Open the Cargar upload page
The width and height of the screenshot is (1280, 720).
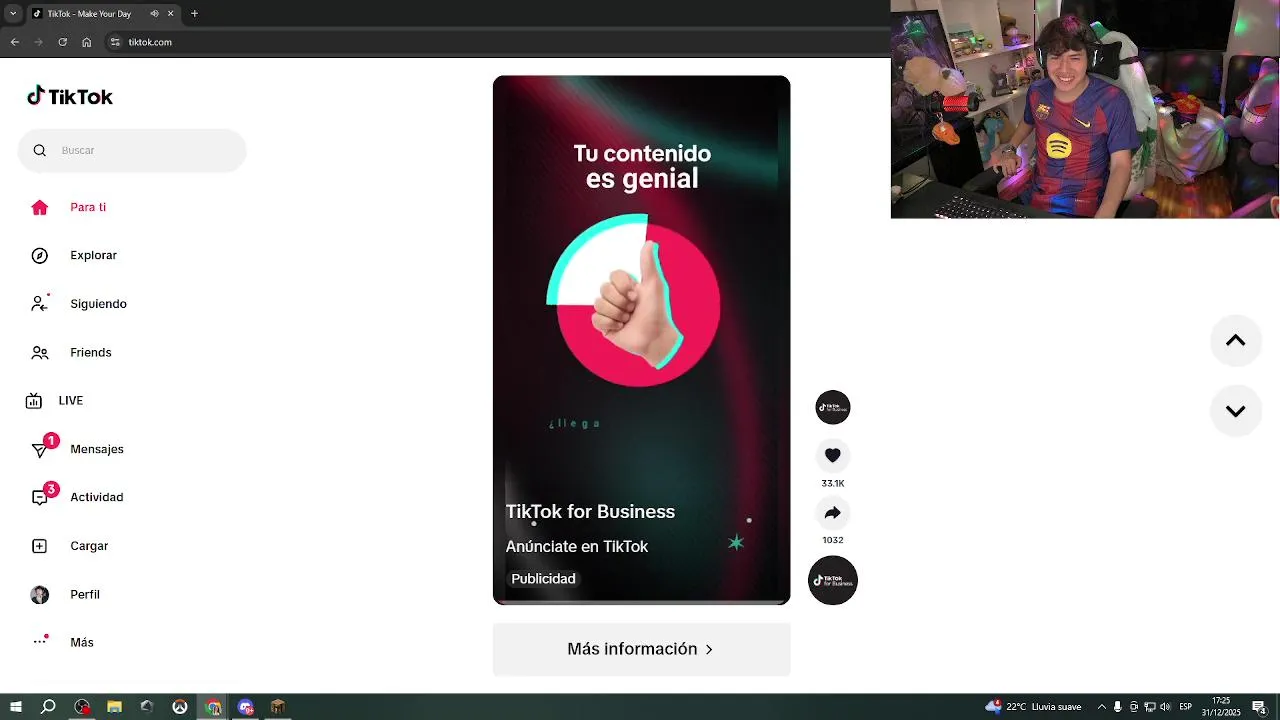pos(89,546)
